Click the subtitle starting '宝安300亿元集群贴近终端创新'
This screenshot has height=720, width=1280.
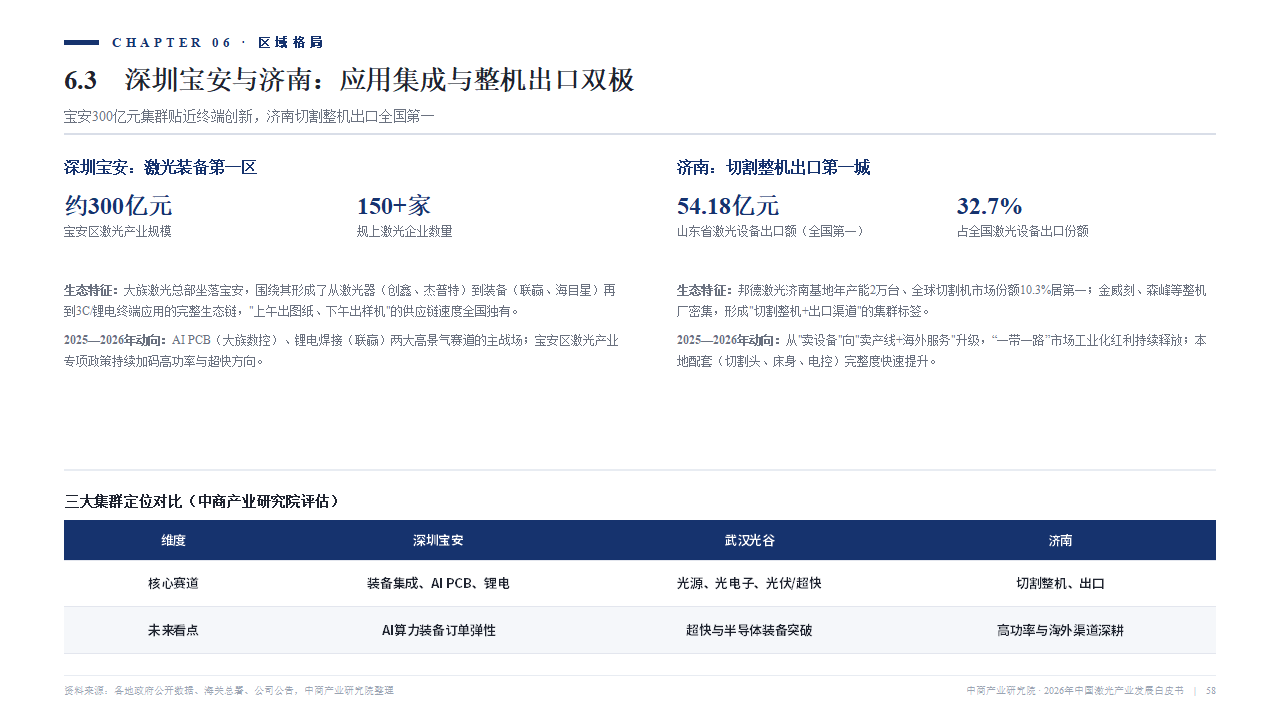coord(249,116)
